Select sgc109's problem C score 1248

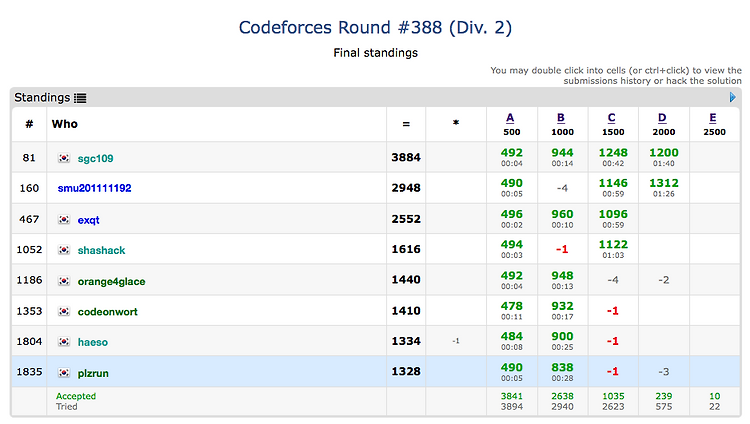click(613, 153)
